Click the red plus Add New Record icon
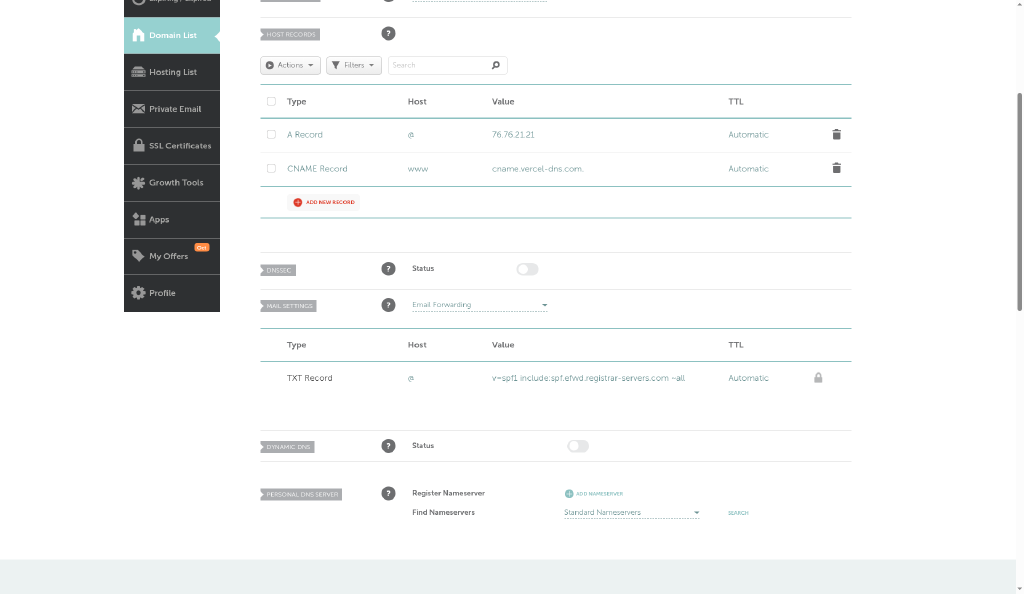Screen dimensions: 1024x594 298,202
